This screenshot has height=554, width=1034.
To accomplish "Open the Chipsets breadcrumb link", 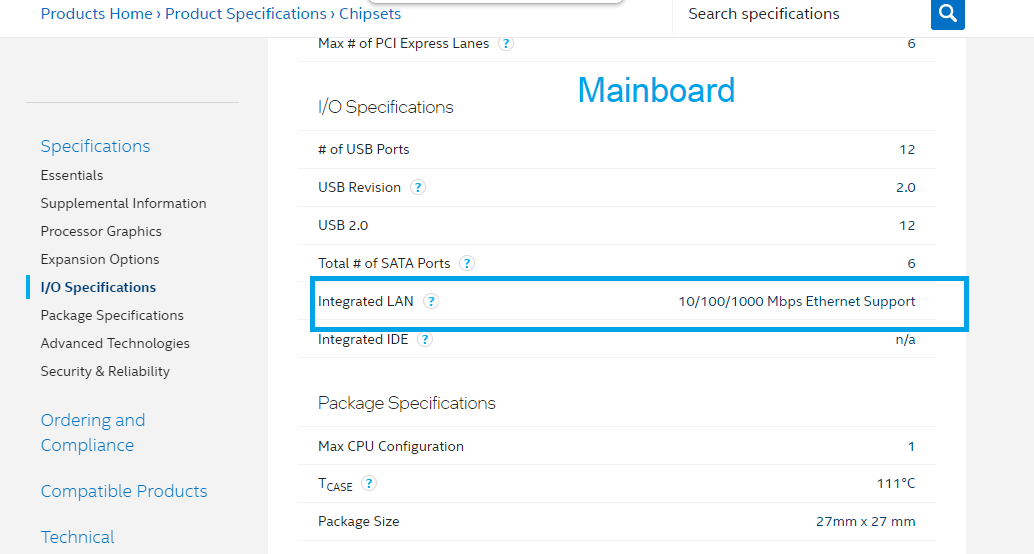I will [x=370, y=14].
